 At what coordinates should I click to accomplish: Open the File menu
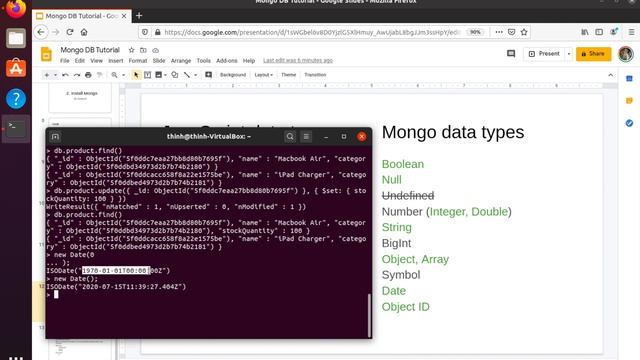(64, 61)
